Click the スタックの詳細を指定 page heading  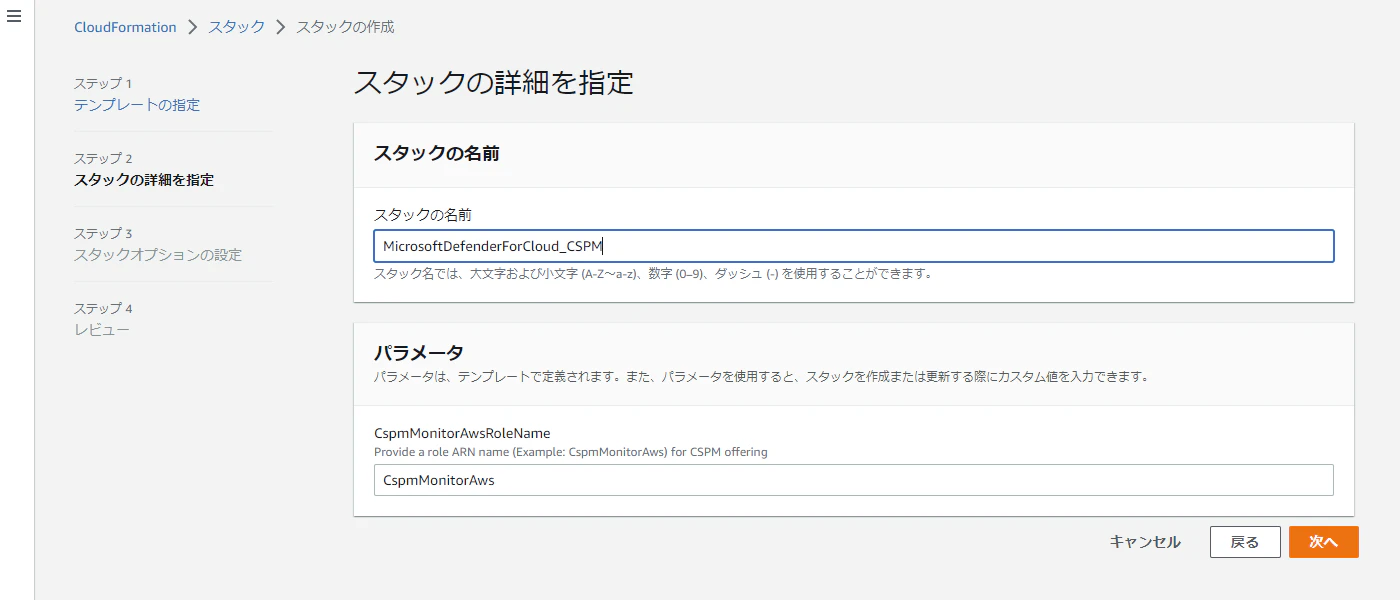494,82
